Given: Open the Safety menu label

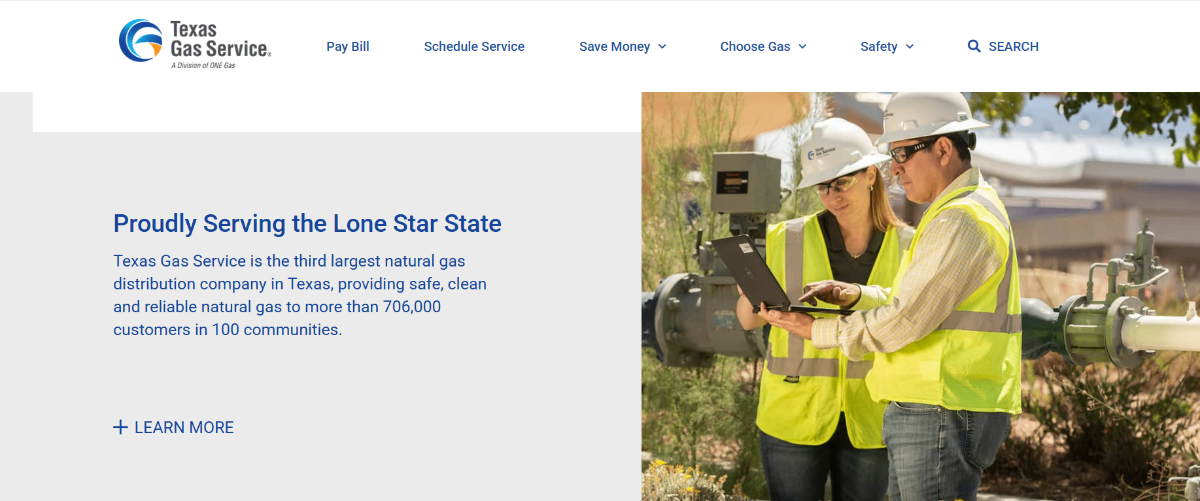Looking at the screenshot, I should (878, 47).
